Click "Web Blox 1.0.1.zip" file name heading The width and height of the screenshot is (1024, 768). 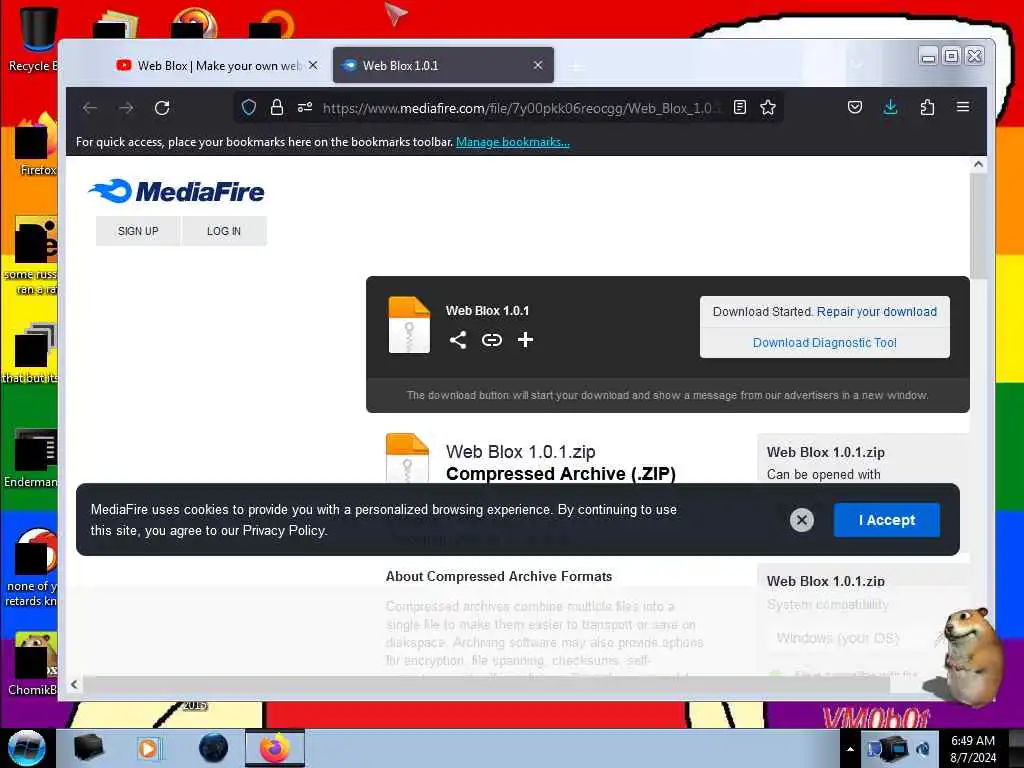click(520, 452)
